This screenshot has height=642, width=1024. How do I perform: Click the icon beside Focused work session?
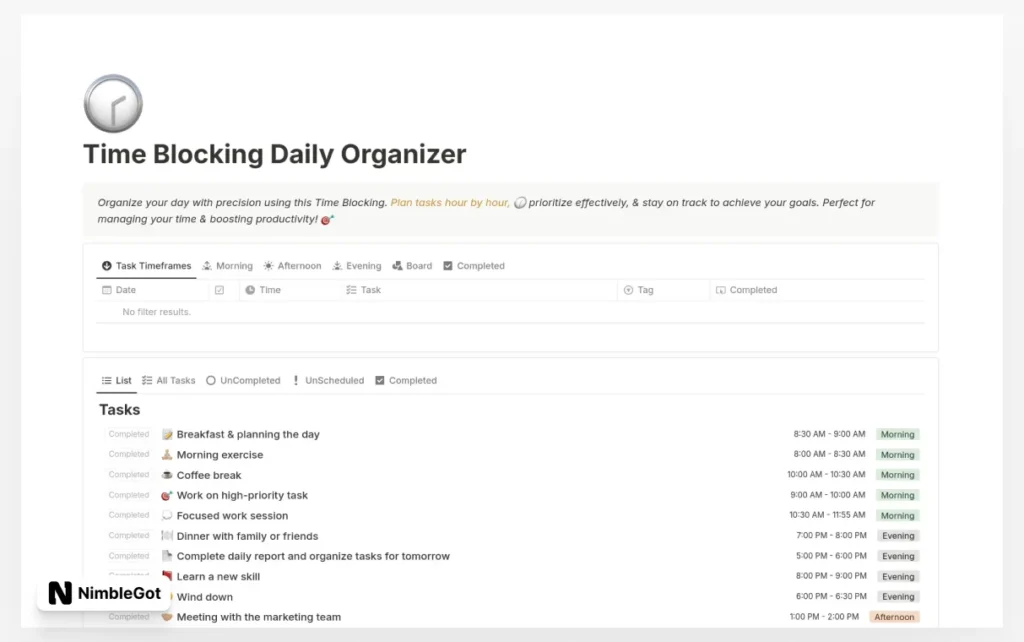click(167, 515)
